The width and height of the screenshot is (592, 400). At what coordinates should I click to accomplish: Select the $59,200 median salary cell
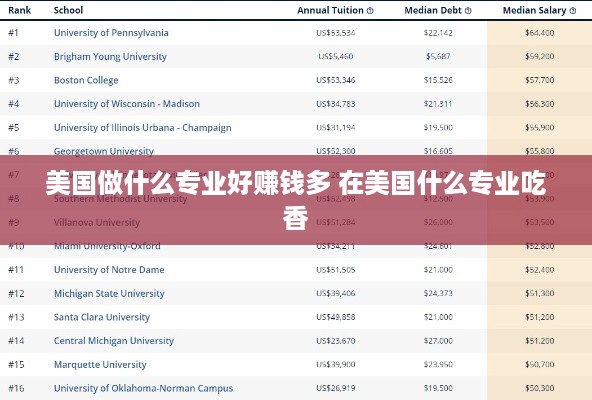tap(540, 57)
